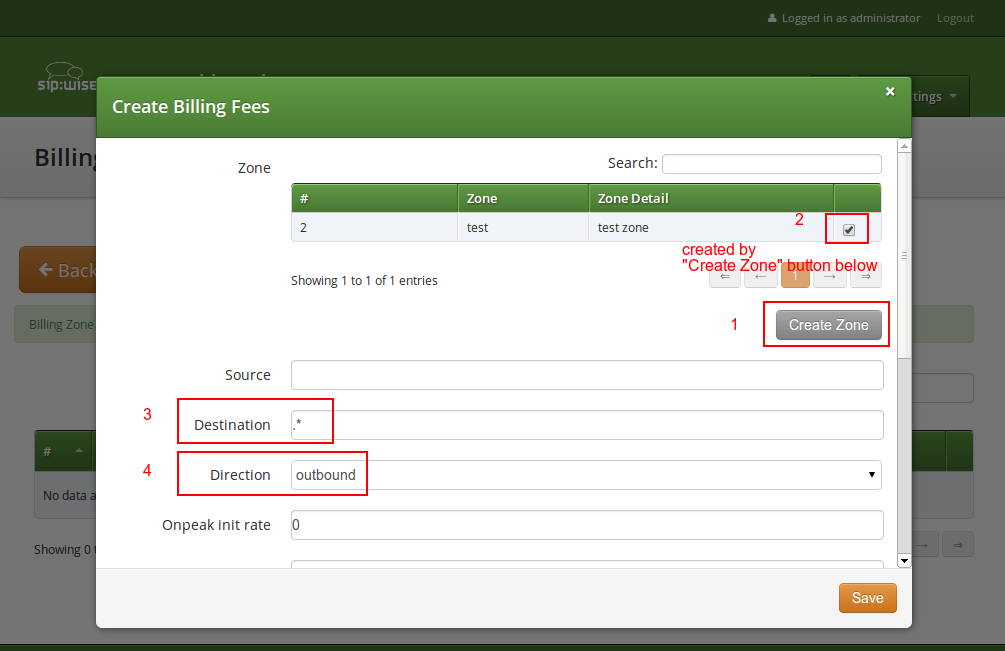The image size is (1005, 651).
Task: Click the next-page arrow under the zone table
Action: point(830,276)
